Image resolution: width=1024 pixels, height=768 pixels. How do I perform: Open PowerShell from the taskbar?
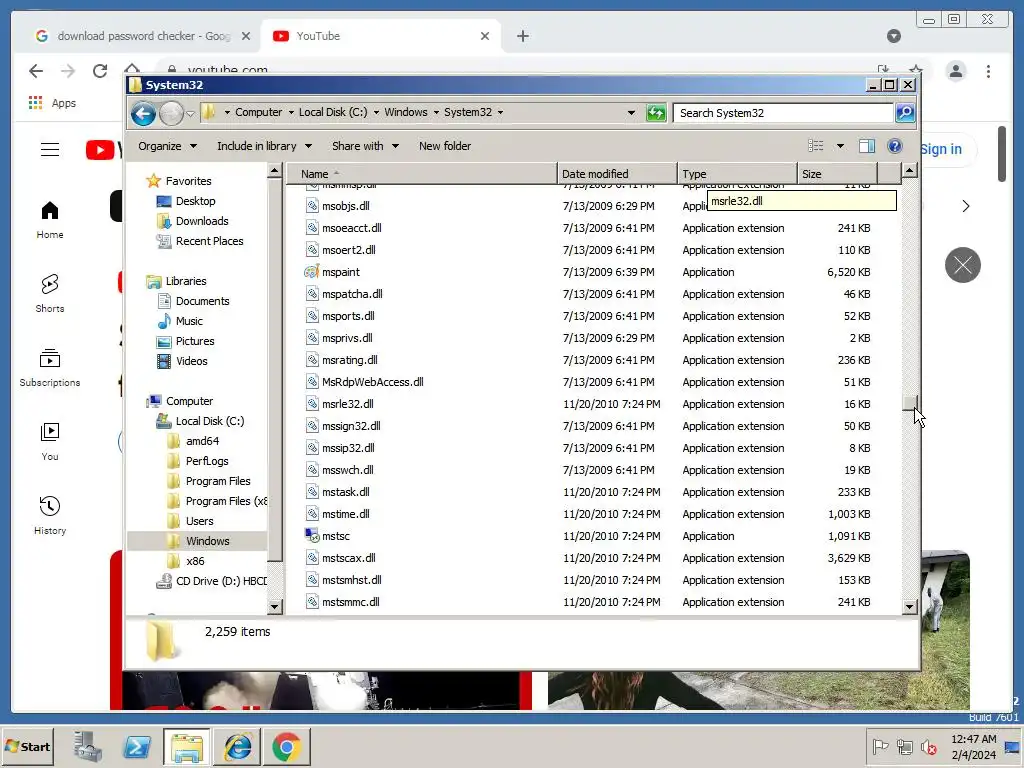(x=137, y=746)
